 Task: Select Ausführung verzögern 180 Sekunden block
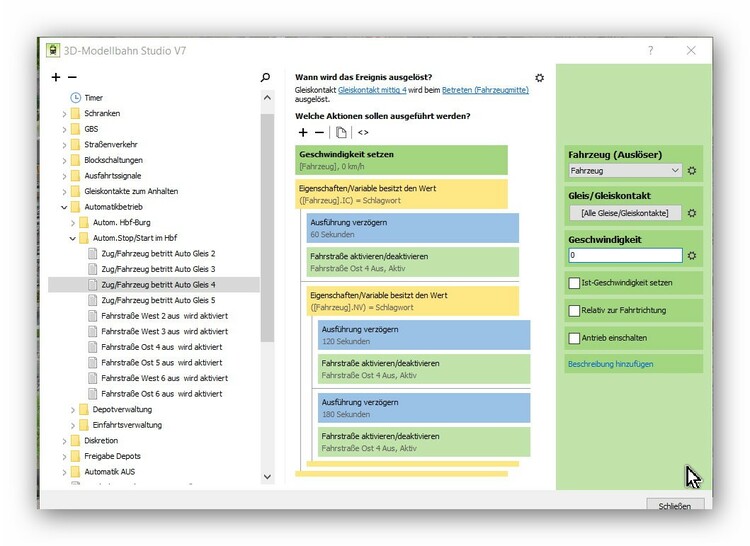coord(424,408)
